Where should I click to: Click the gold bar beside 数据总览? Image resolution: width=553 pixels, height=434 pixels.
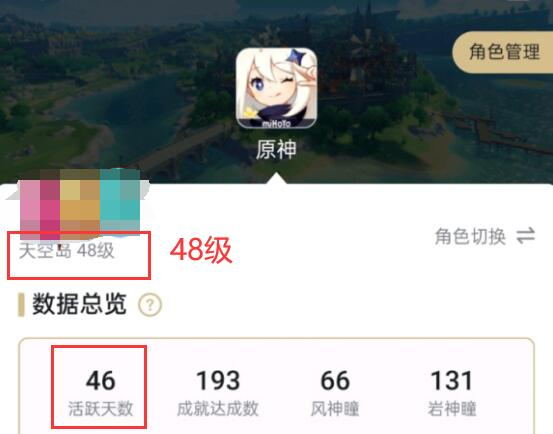coord(21,305)
